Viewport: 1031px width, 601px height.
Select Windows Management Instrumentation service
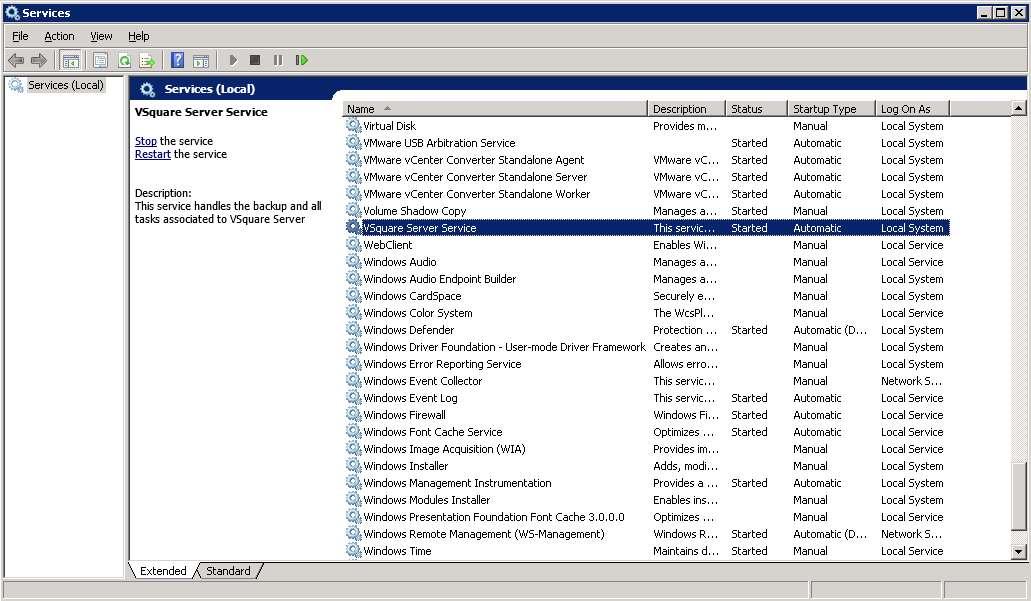647,483
